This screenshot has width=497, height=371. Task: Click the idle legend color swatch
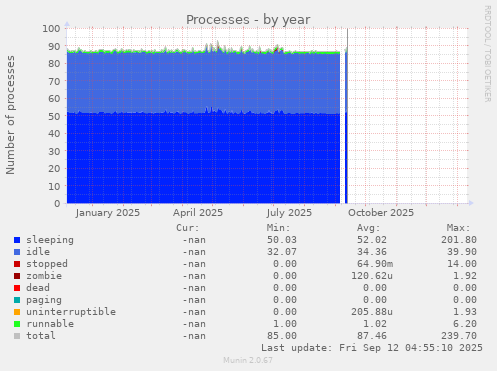(x=17, y=252)
